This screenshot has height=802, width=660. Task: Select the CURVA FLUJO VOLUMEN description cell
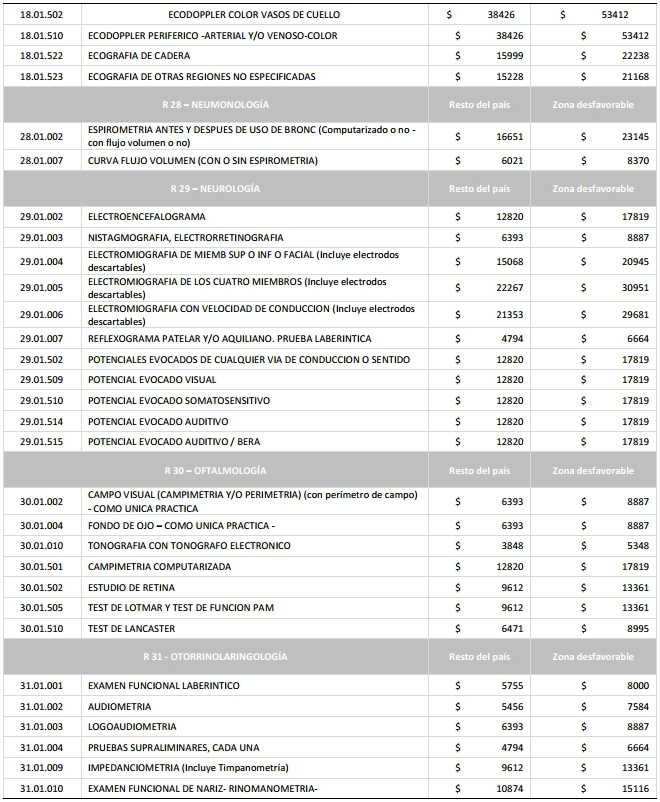pos(202,160)
